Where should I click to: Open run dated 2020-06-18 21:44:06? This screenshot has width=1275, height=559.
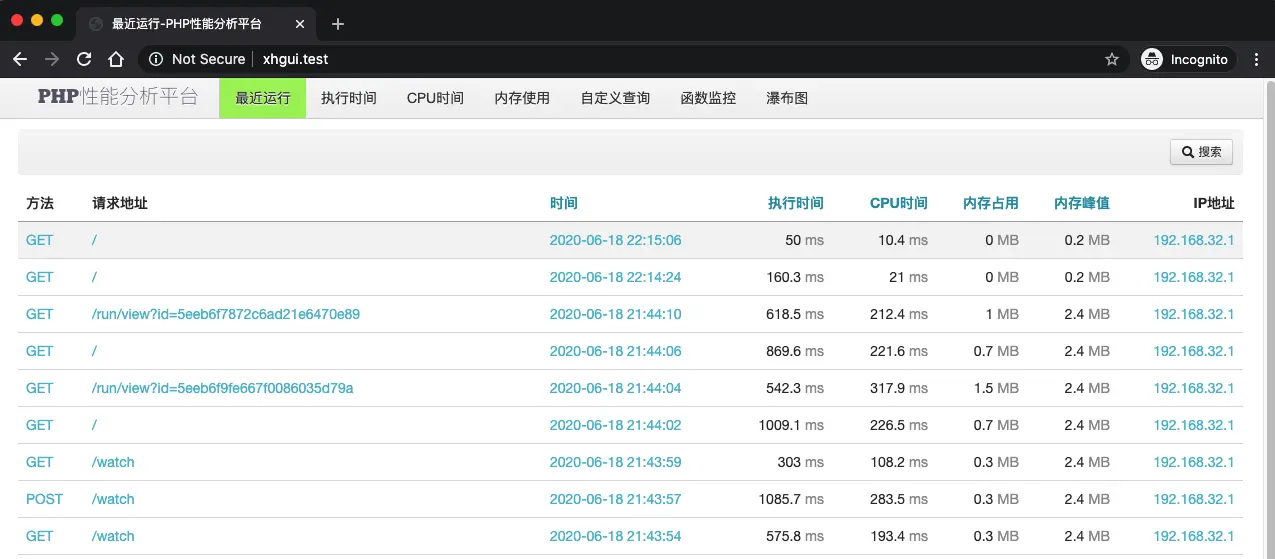(615, 351)
